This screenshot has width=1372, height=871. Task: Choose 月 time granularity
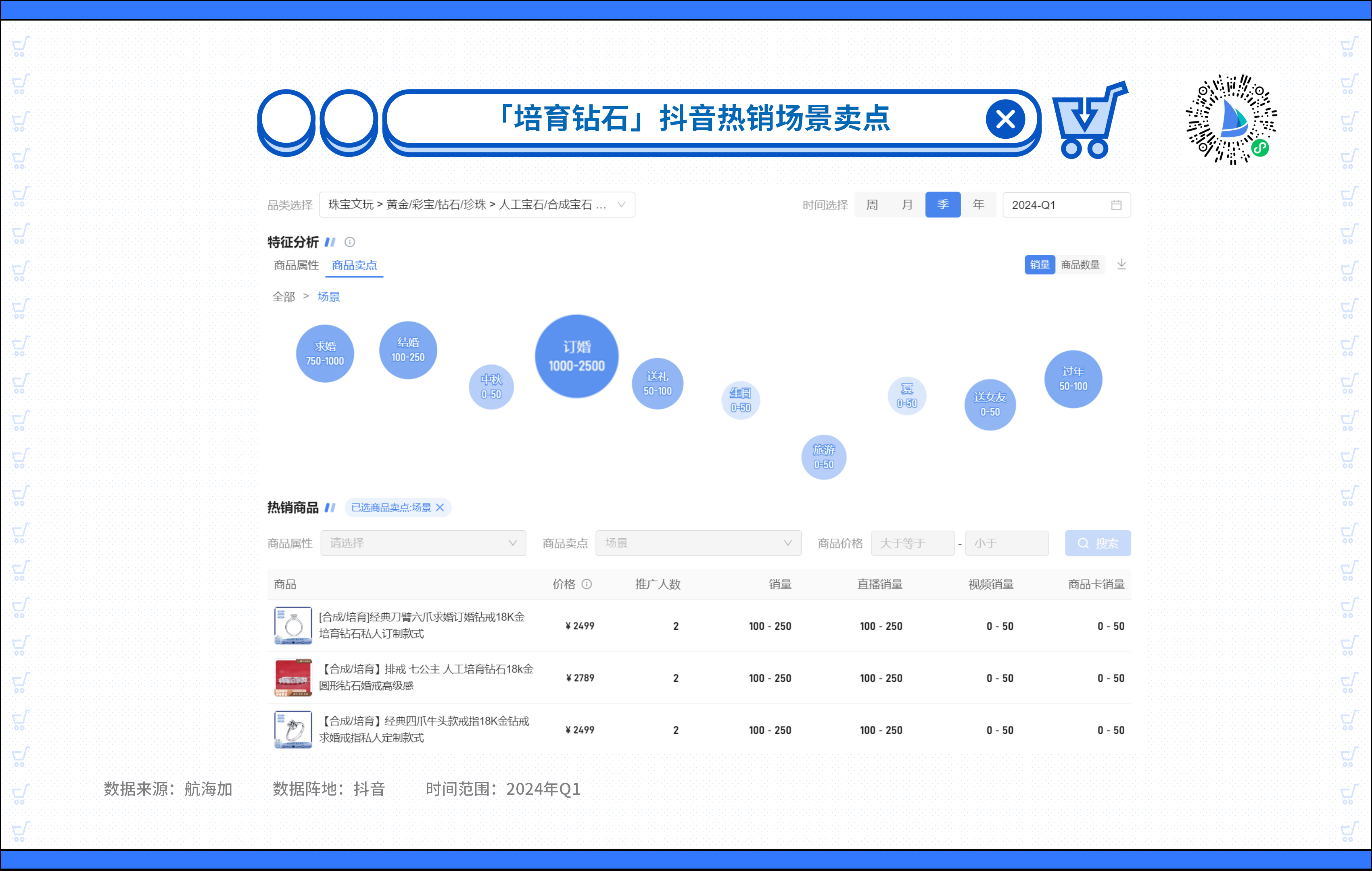coord(907,205)
